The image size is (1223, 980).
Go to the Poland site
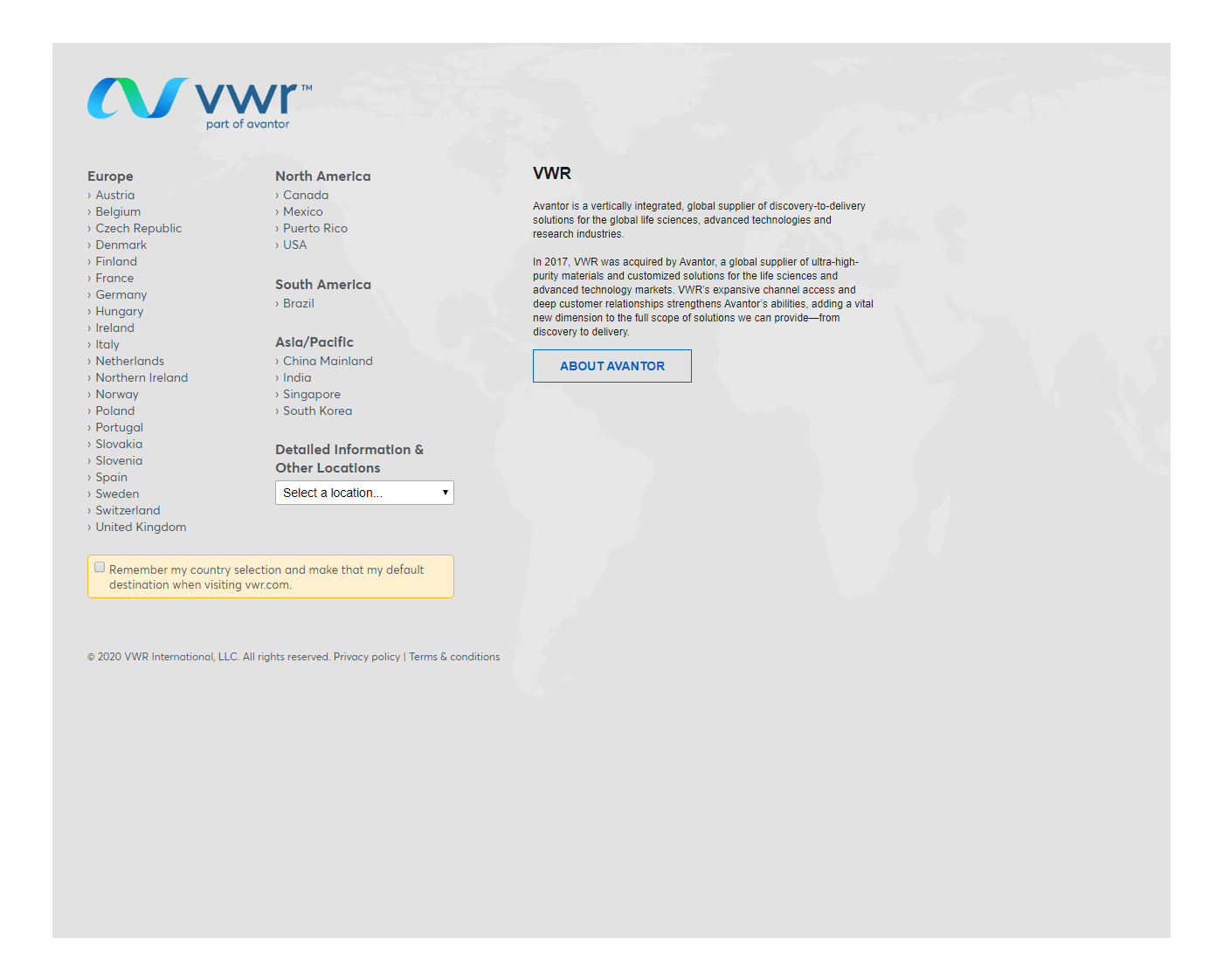click(114, 411)
